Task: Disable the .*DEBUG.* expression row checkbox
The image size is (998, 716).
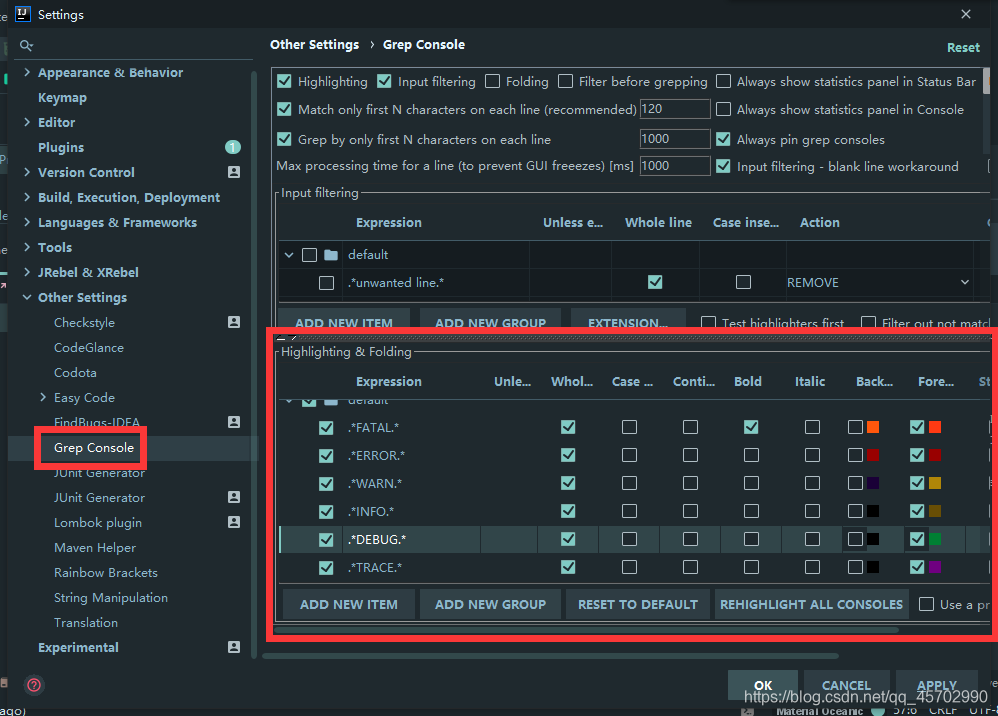Action: click(326, 539)
